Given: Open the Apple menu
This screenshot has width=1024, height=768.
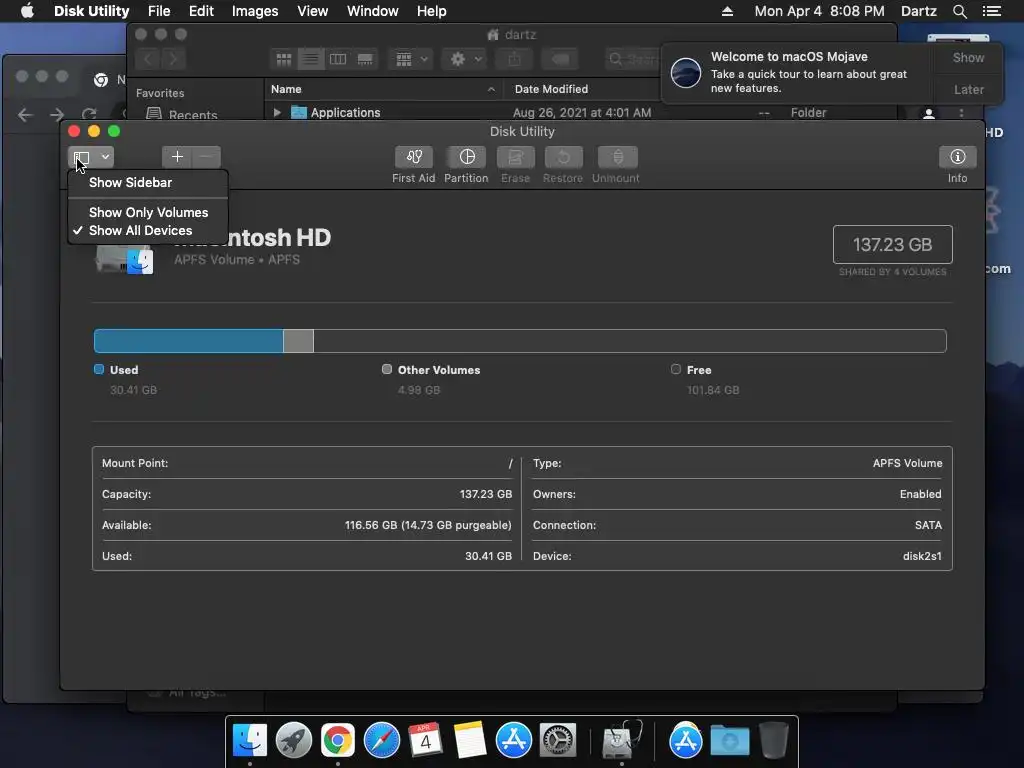Looking at the screenshot, I should pyautogui.click(x=27, y=11).
